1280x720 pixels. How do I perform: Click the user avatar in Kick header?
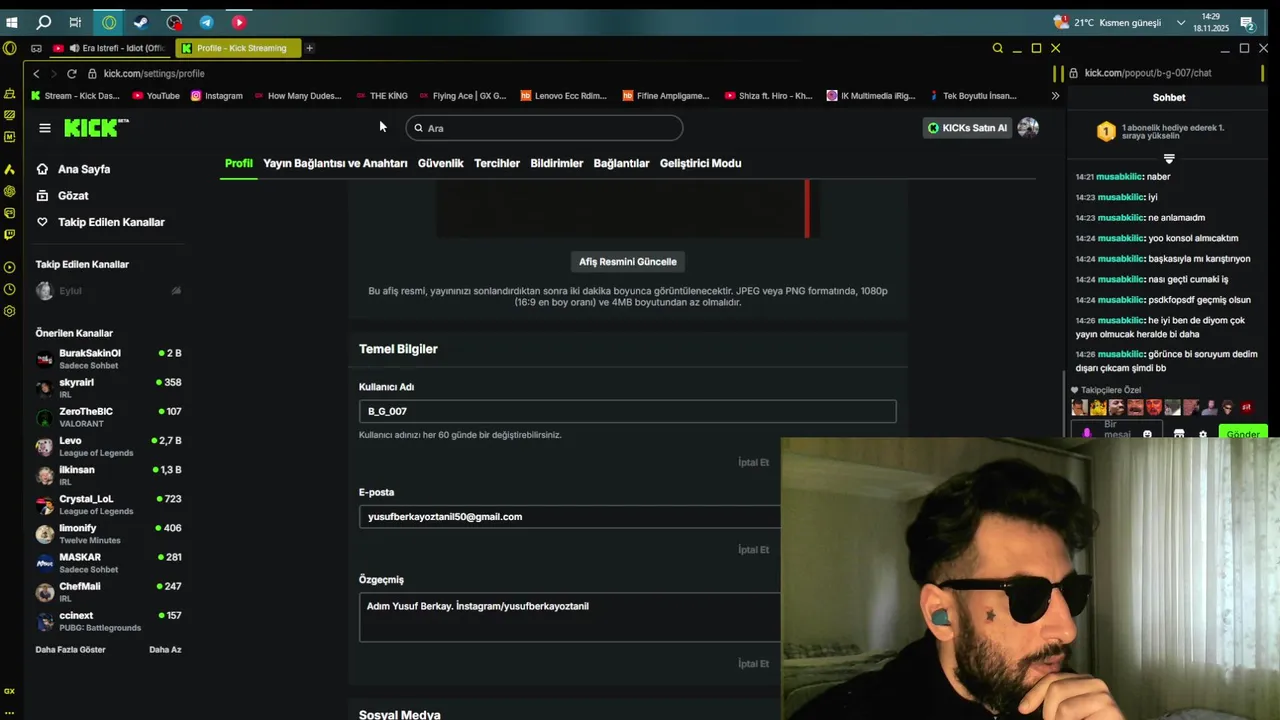[1028, 127]
